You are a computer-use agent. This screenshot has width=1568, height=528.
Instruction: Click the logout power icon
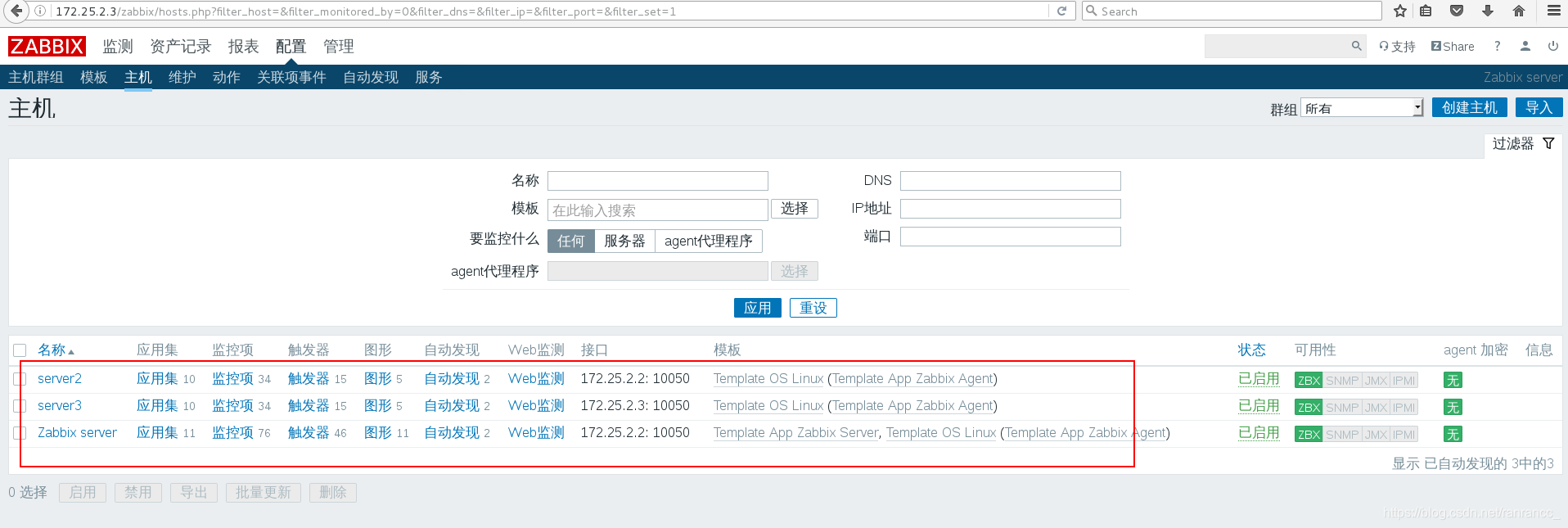pos(1553,46)
